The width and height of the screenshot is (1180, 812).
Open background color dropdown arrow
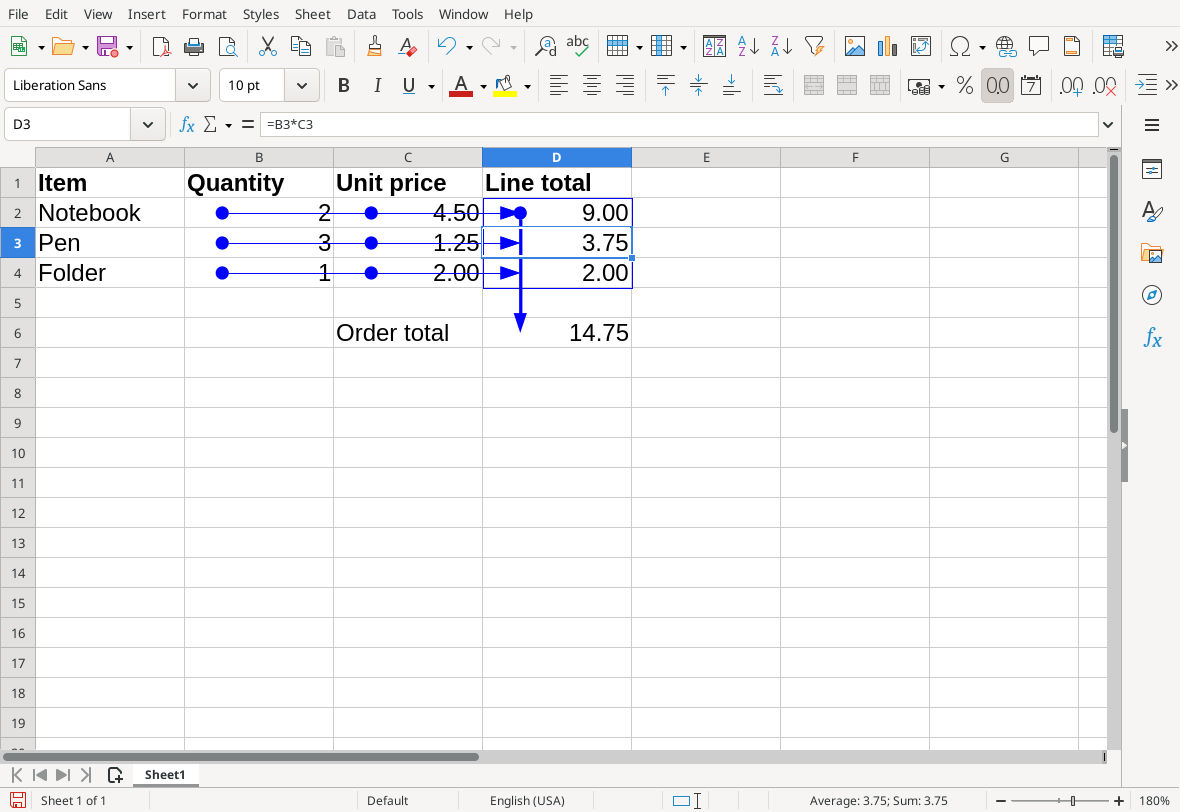(527, 87)
